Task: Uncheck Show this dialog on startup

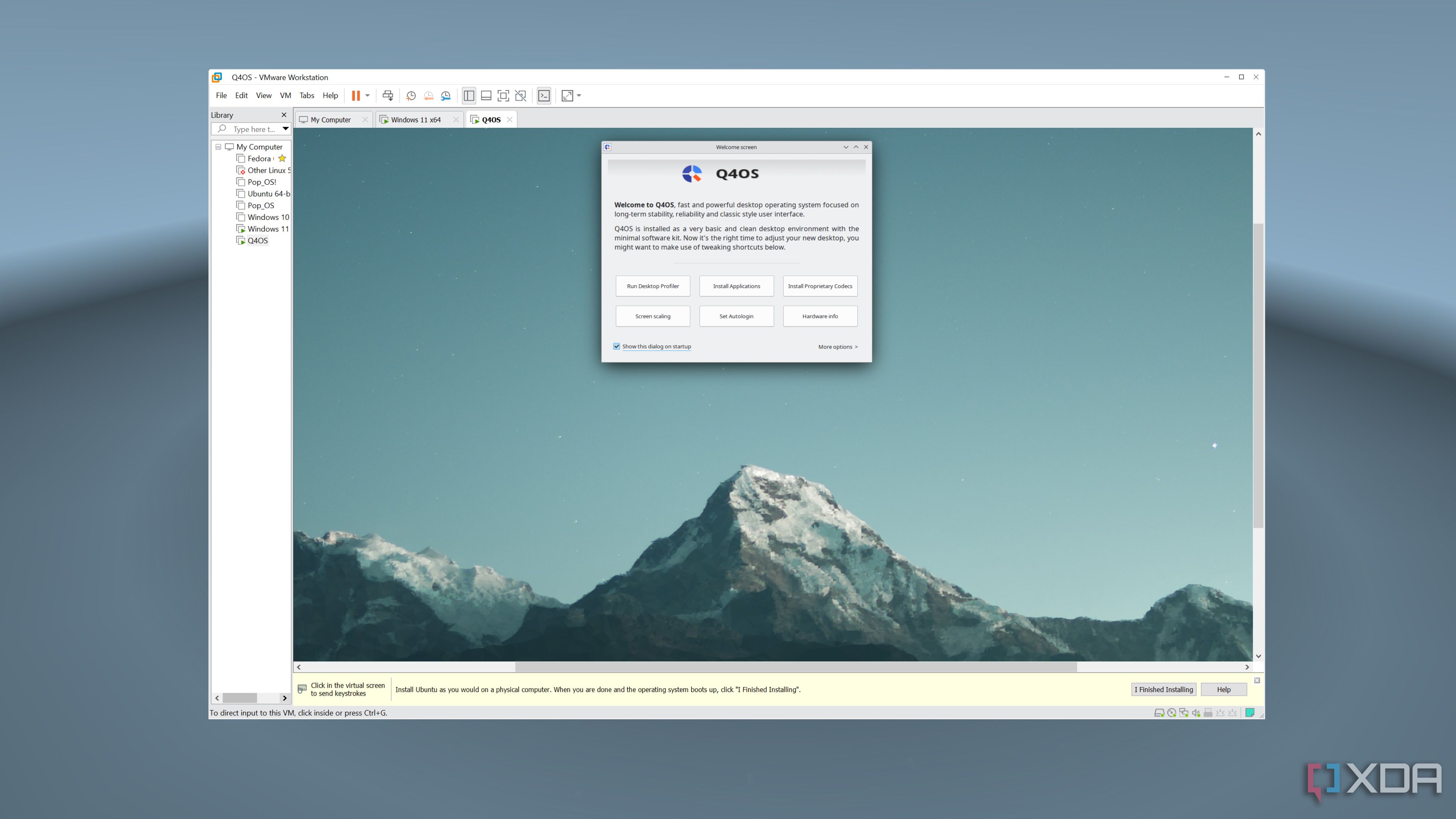Action: pyautogui.click(x=617, y=347)
